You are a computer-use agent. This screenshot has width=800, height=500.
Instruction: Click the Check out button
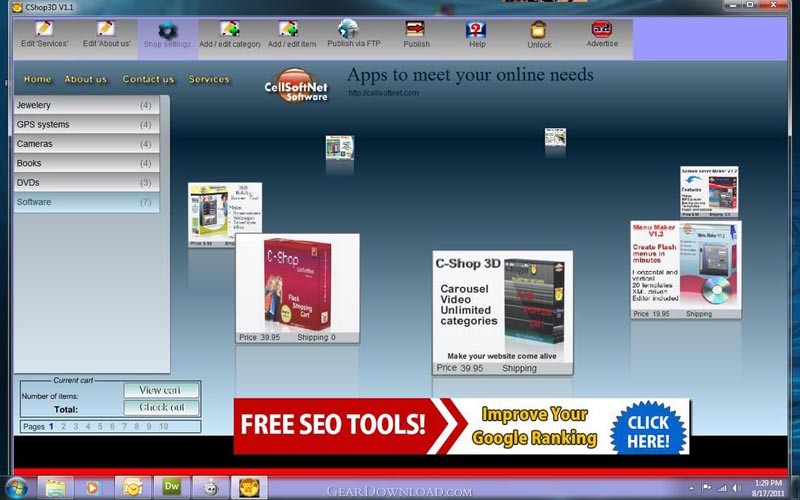pyautogui.click(x=161, y=408)
